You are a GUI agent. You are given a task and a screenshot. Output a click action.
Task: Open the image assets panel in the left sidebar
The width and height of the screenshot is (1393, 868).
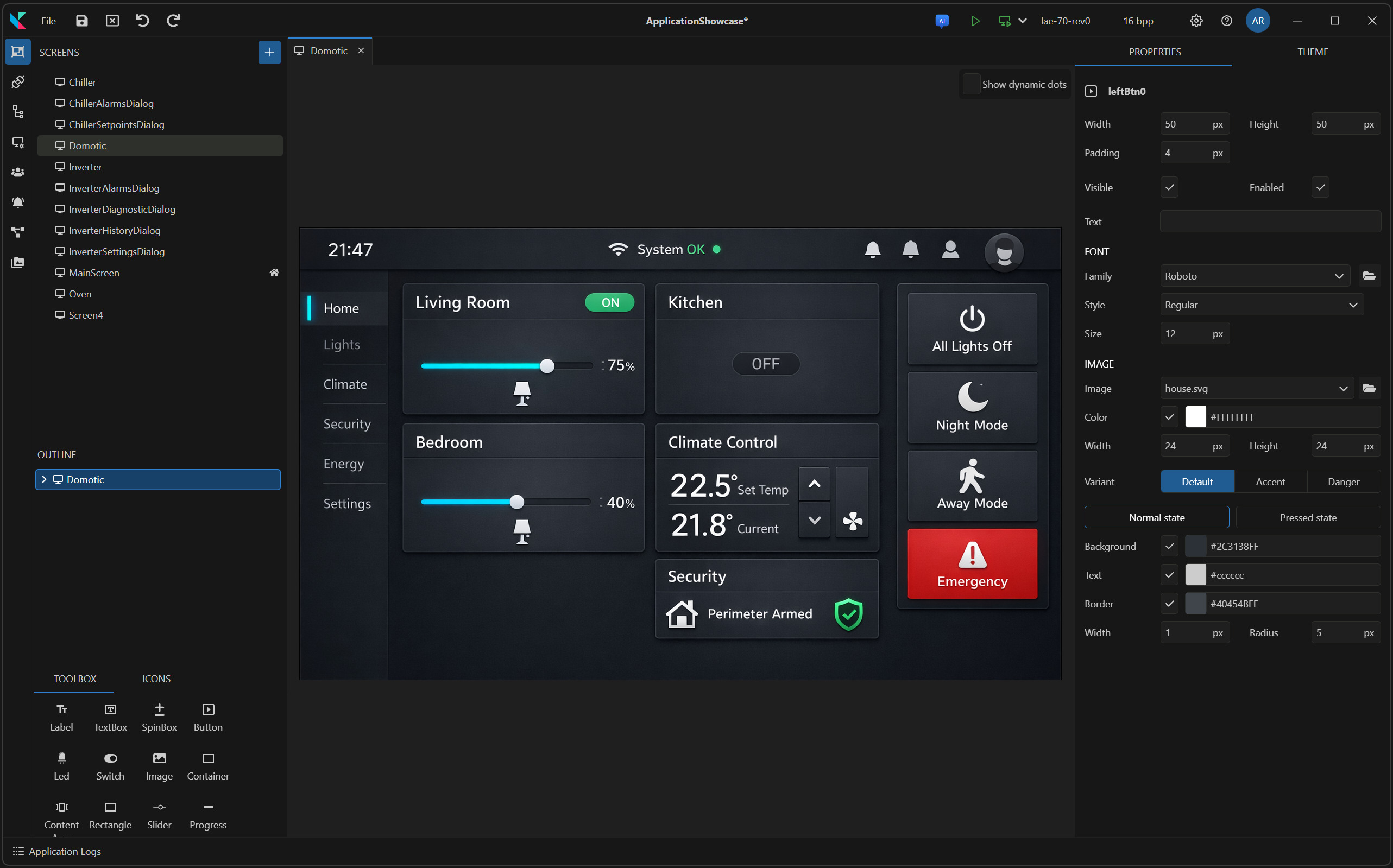tap(18, 262)
